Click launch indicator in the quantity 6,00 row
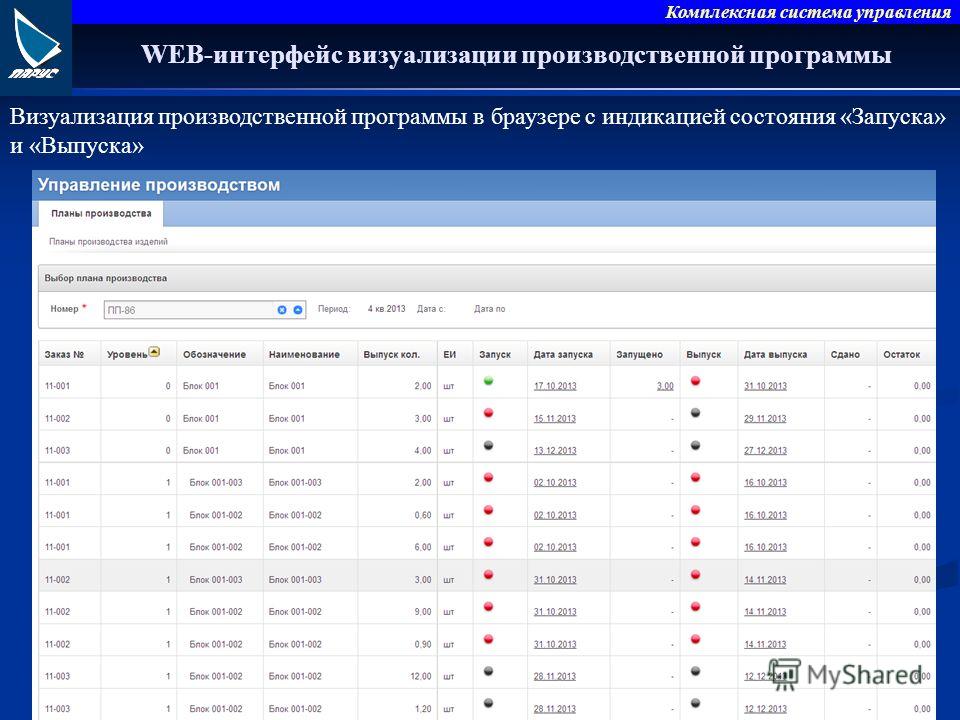This screenshot has height=720, width=960. tap(488, 542)
